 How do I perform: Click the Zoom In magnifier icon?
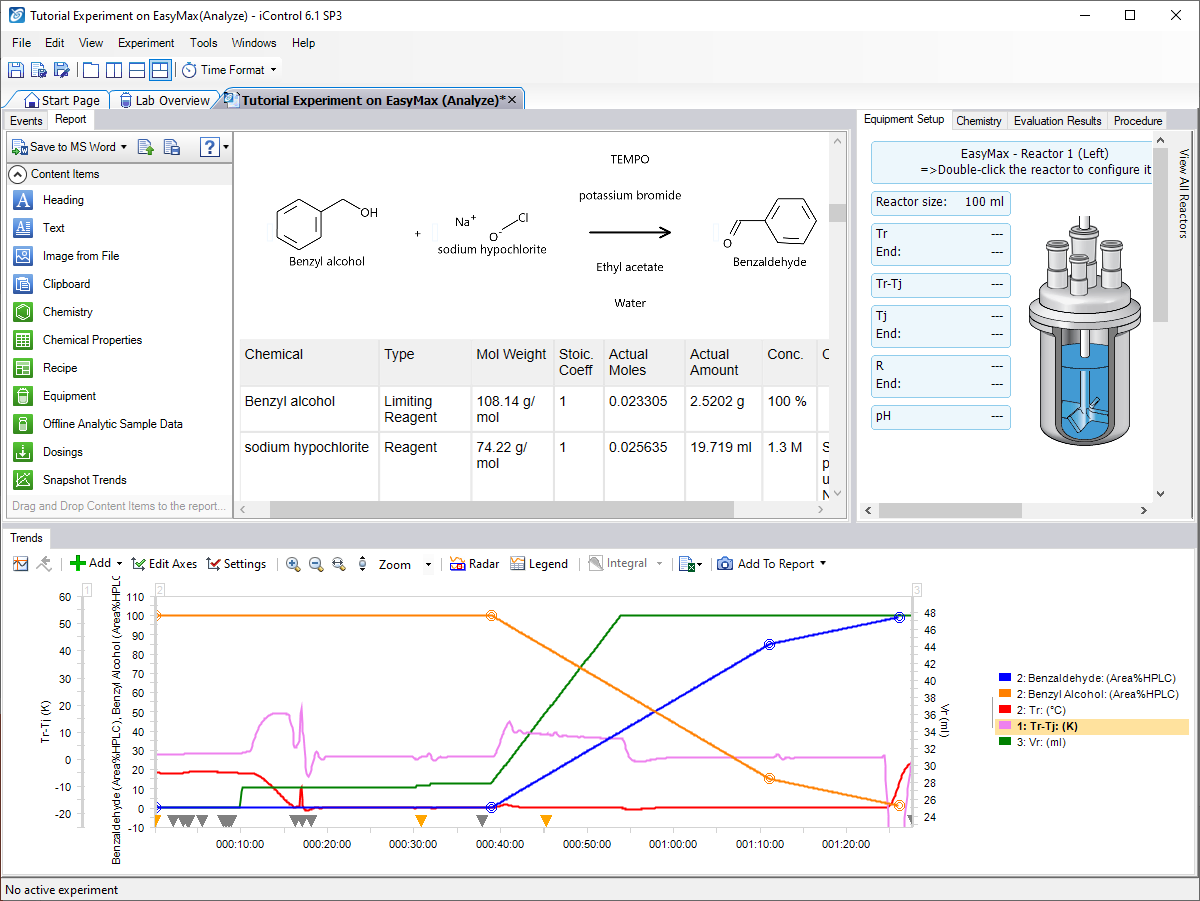[x=293, y=564]
